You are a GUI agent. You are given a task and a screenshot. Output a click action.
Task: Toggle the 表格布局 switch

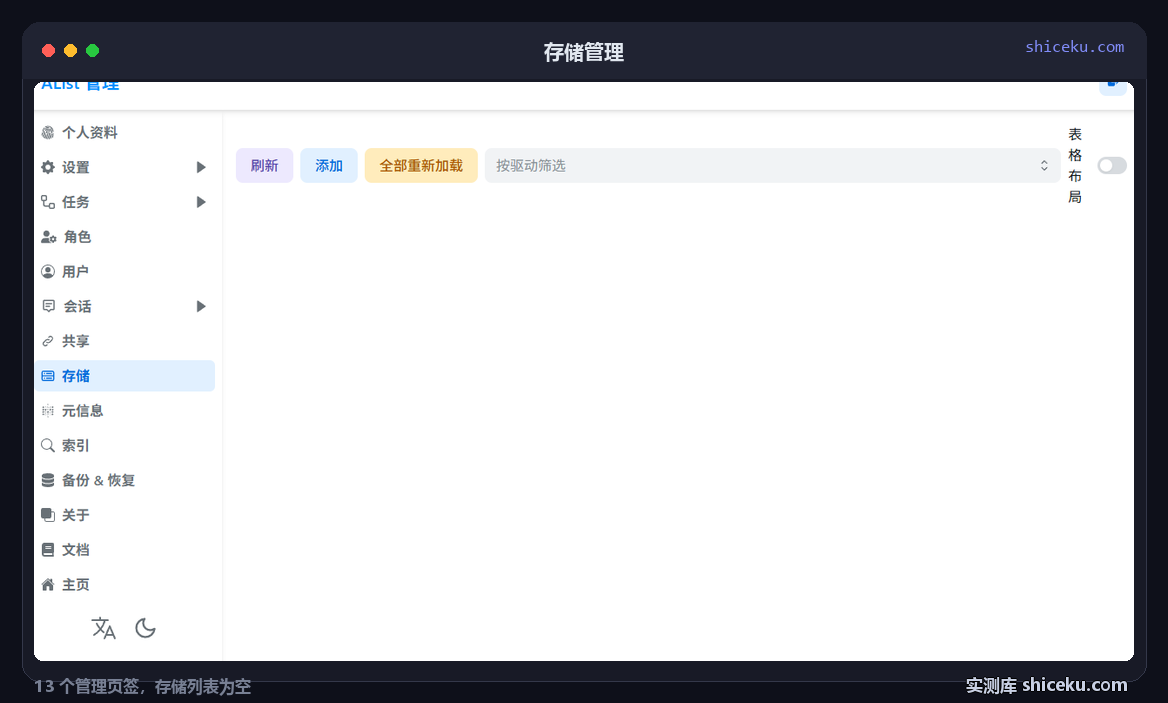(1111, 165)
